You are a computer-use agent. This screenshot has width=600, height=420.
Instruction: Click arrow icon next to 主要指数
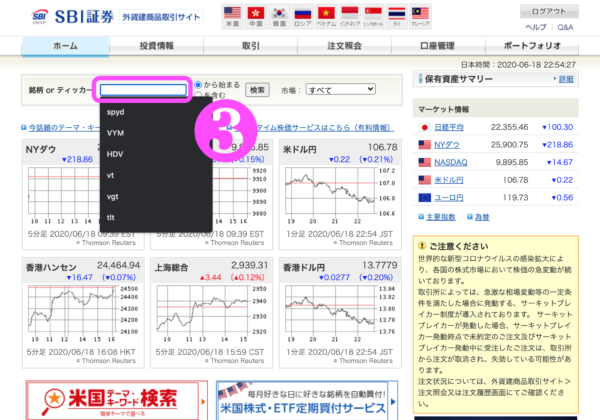tap(421, 217)
